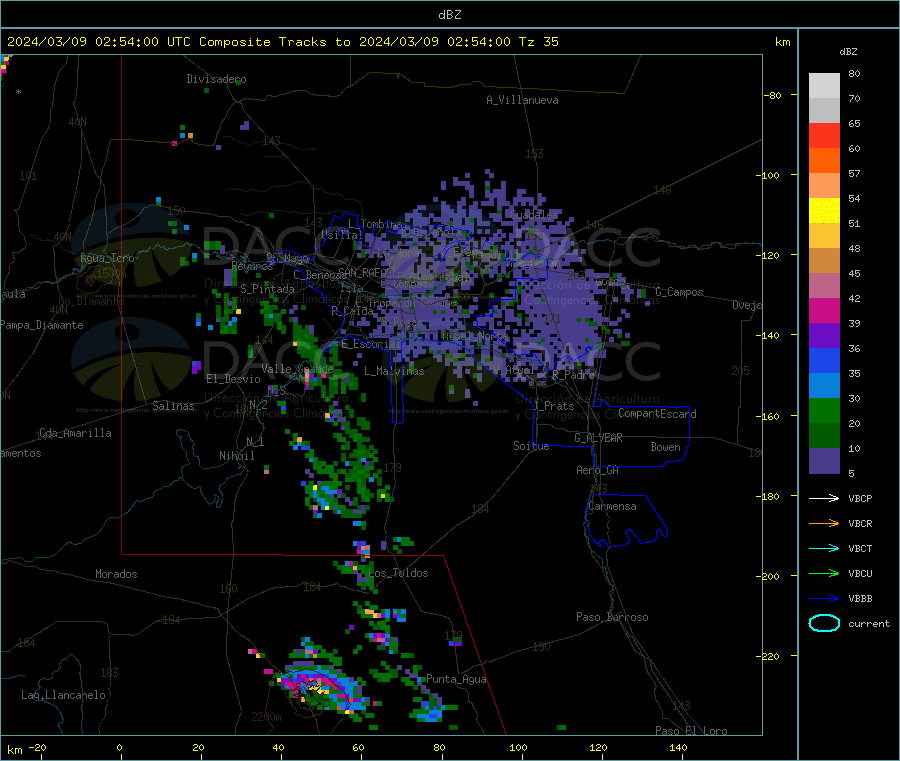Screen dimensions: 900x761
Task: Click the 'Morados' map label
Action: pyautogui.click(x=116, y=574)
